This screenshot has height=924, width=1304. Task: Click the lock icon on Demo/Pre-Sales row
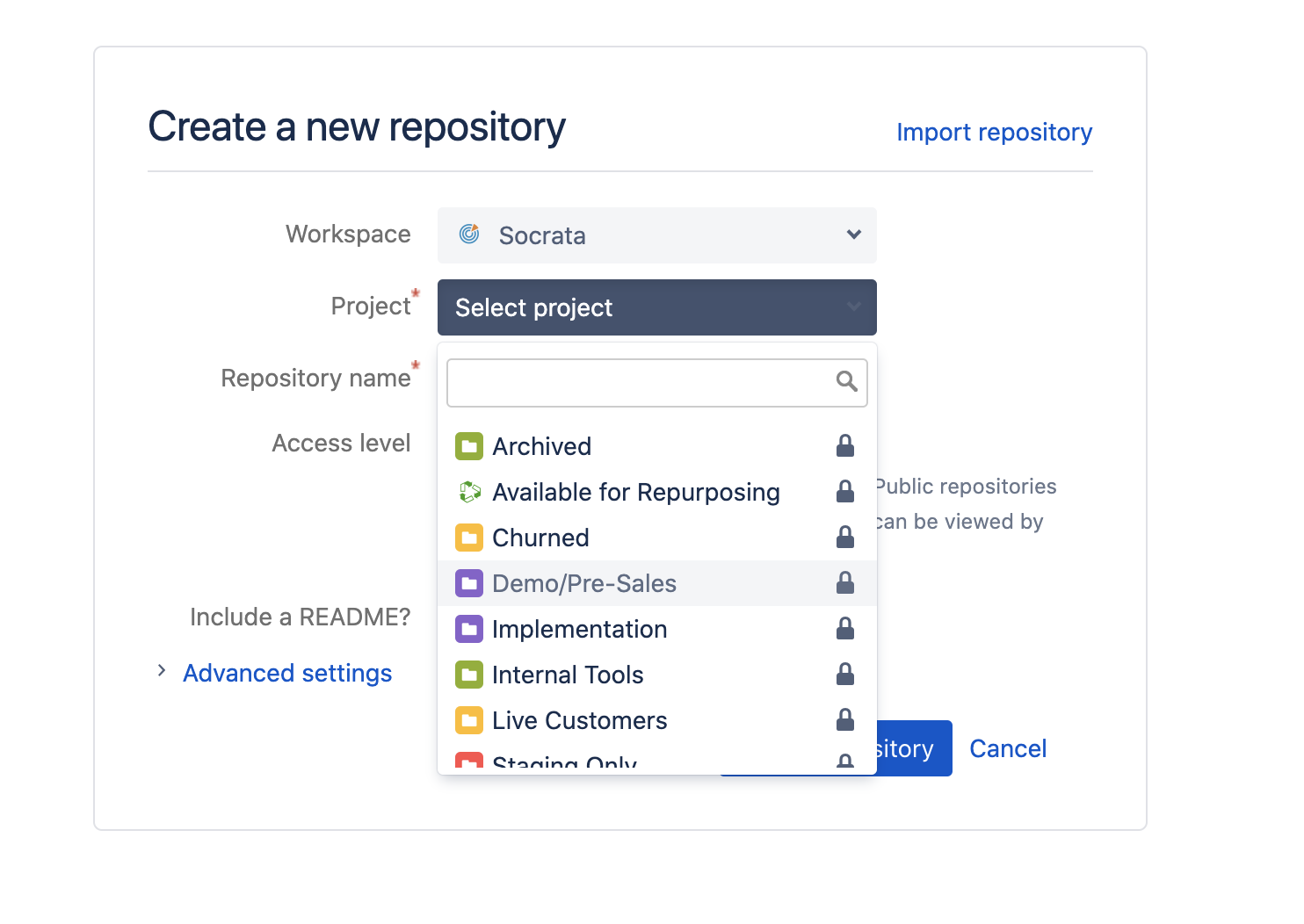845,582
